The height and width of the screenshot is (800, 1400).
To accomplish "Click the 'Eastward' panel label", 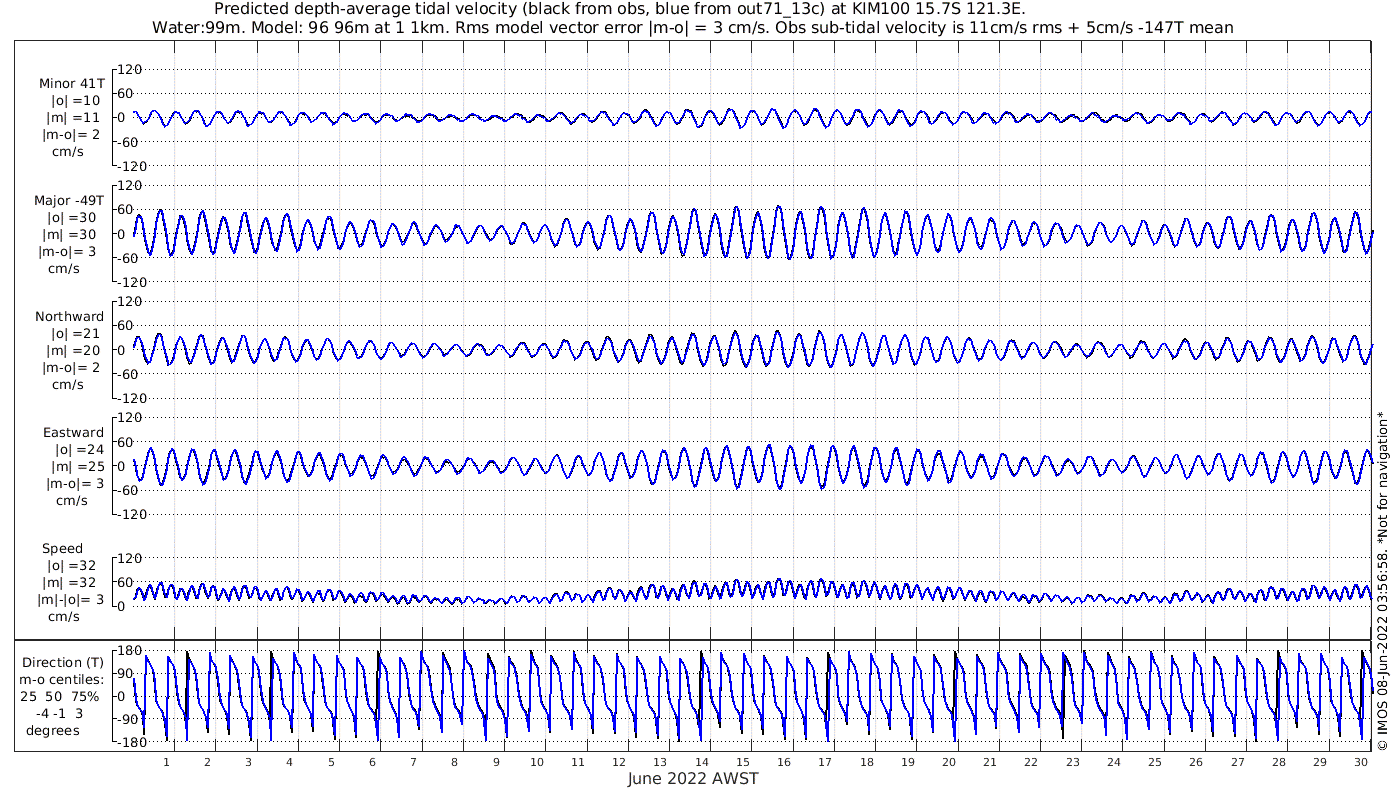I will (74, 433).
